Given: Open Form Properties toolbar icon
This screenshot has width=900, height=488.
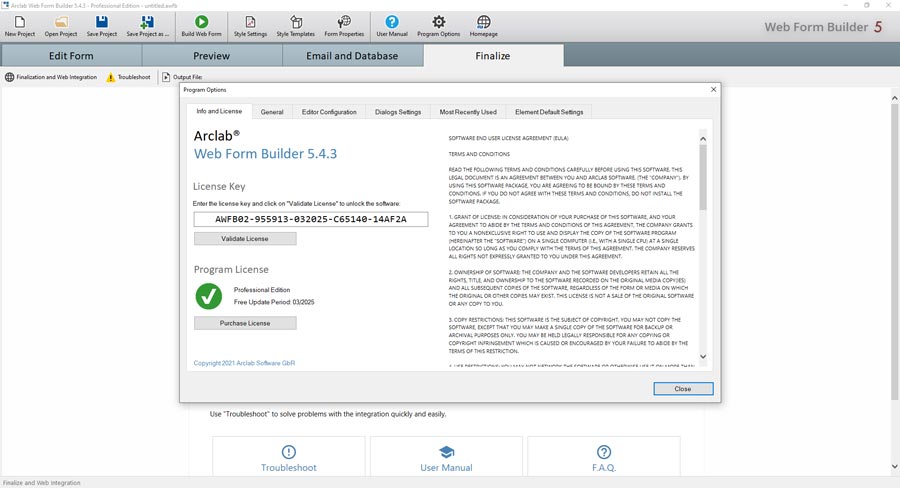Looking at the screenshot, I should coord(344,22).
